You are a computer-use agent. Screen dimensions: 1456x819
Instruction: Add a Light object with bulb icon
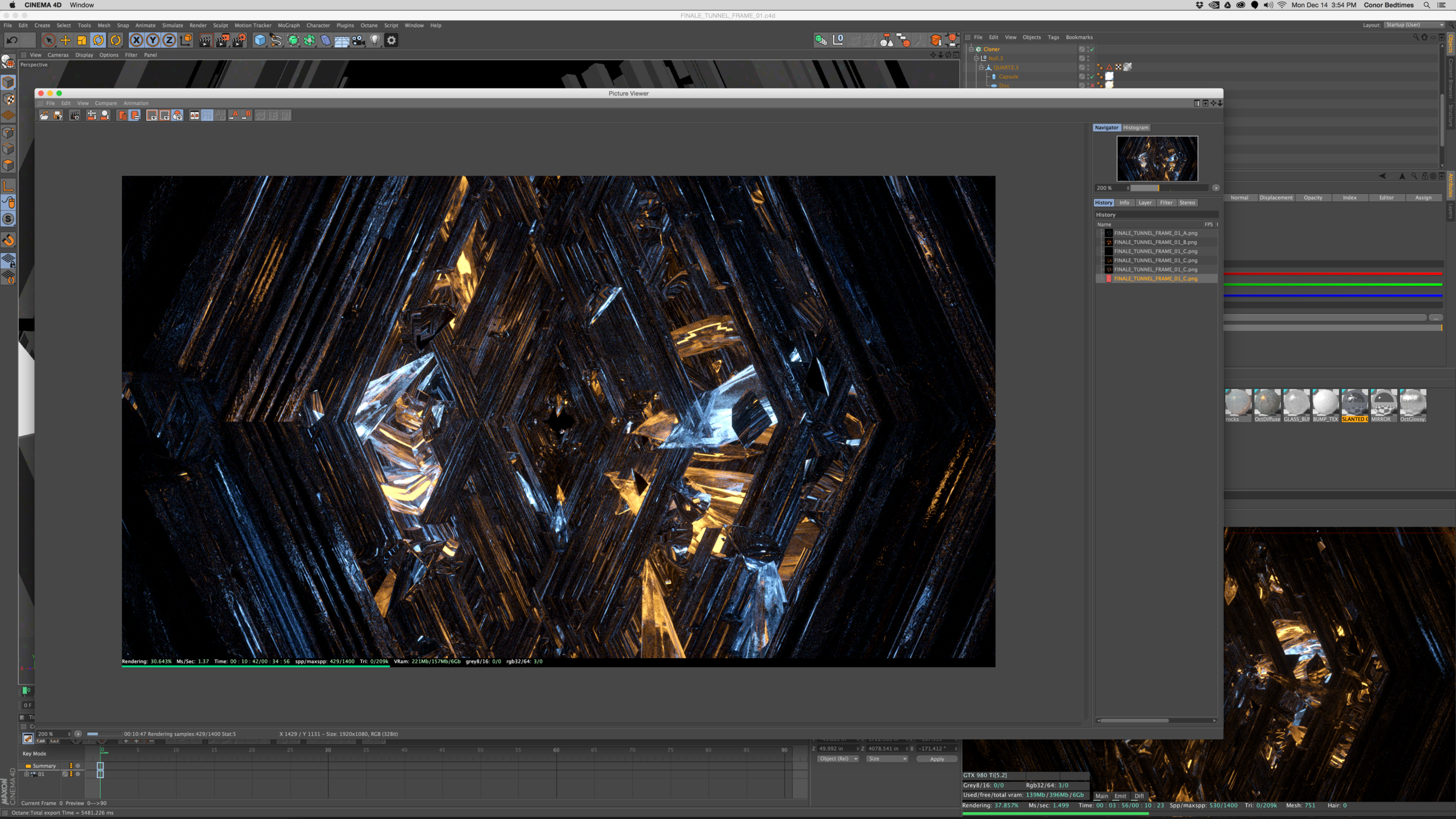coord(375,40)
